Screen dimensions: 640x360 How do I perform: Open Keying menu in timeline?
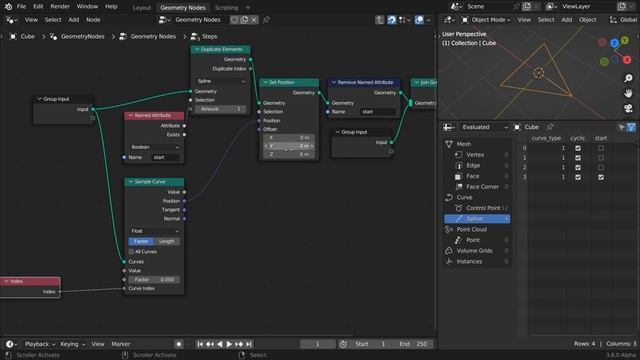pyautogui.click(x=73, y=344)
